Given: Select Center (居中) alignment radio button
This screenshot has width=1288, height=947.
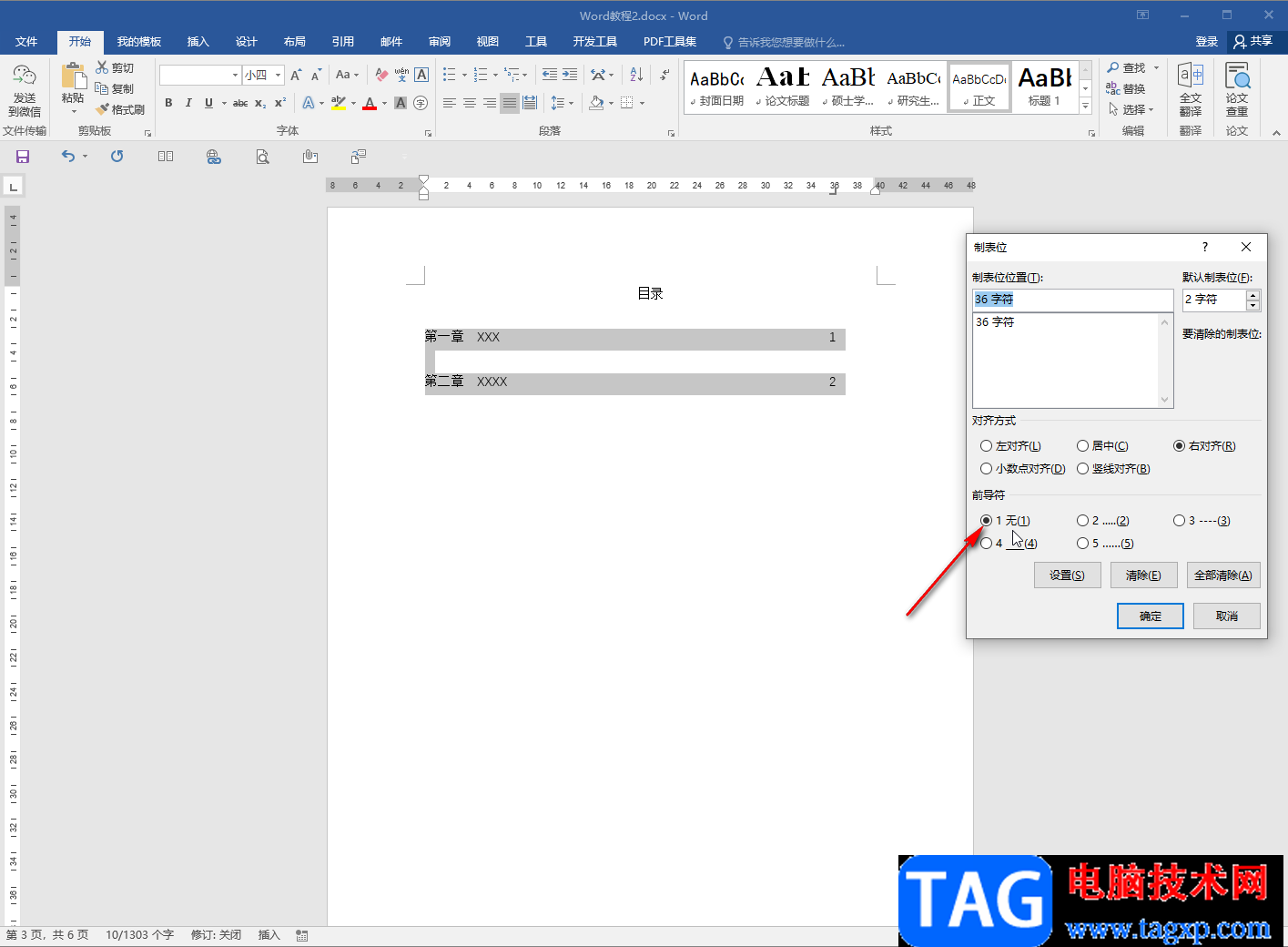Looking at the screenshot, I should (x=1083, y=446).
